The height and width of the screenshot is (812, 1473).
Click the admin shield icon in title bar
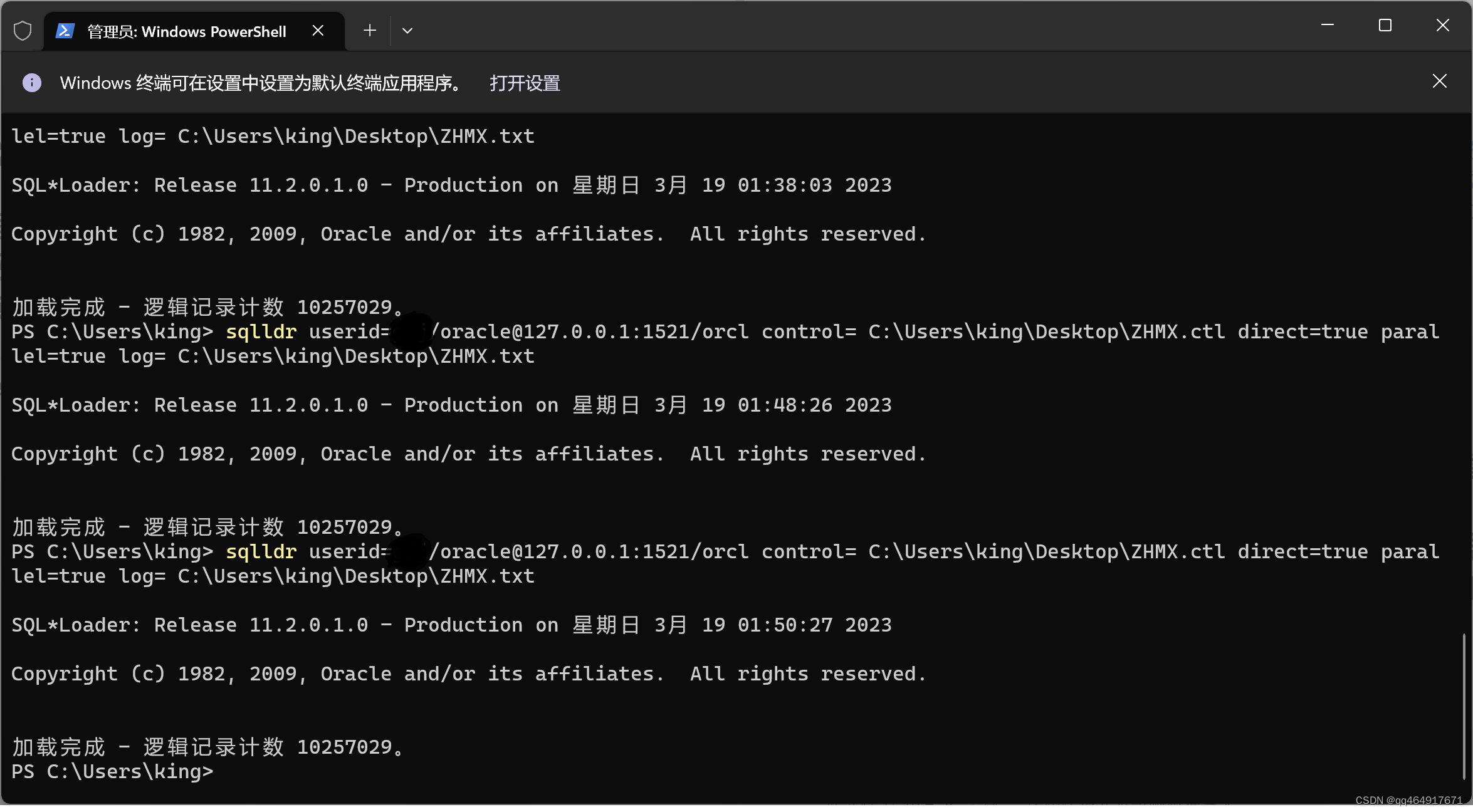[x=23, y=31]
